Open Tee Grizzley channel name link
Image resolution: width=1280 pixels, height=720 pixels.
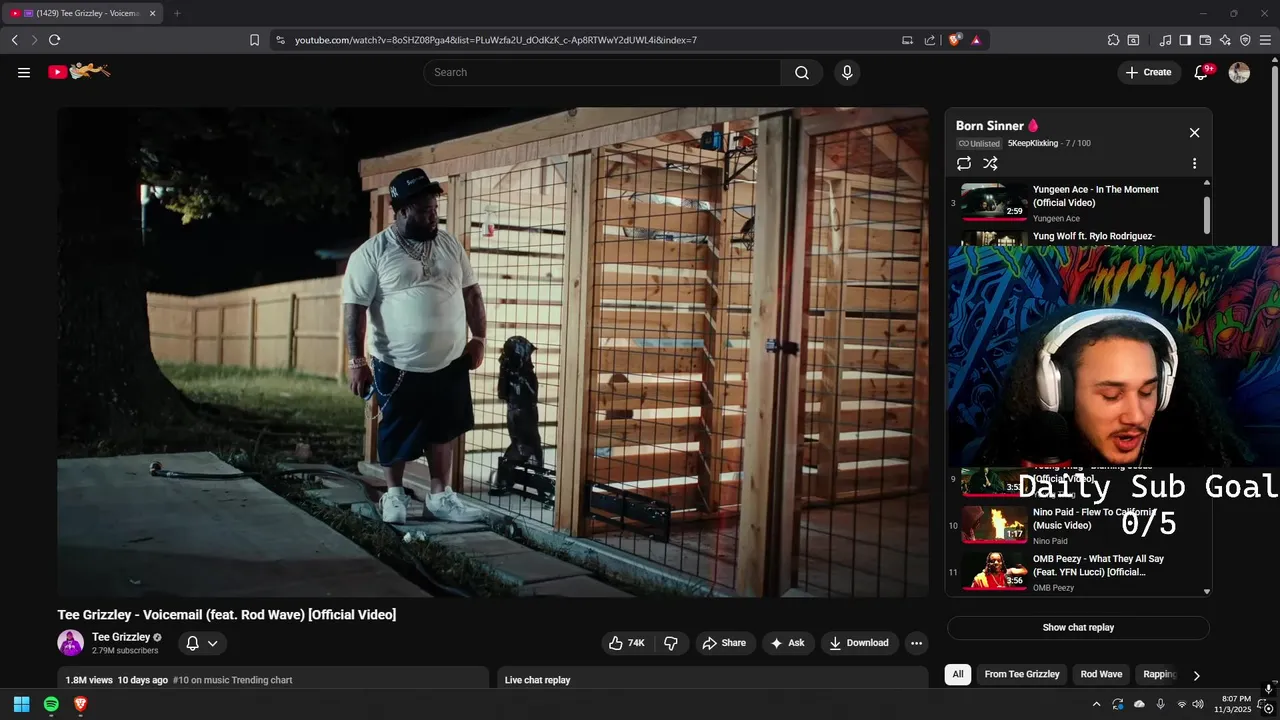point(121,637)
